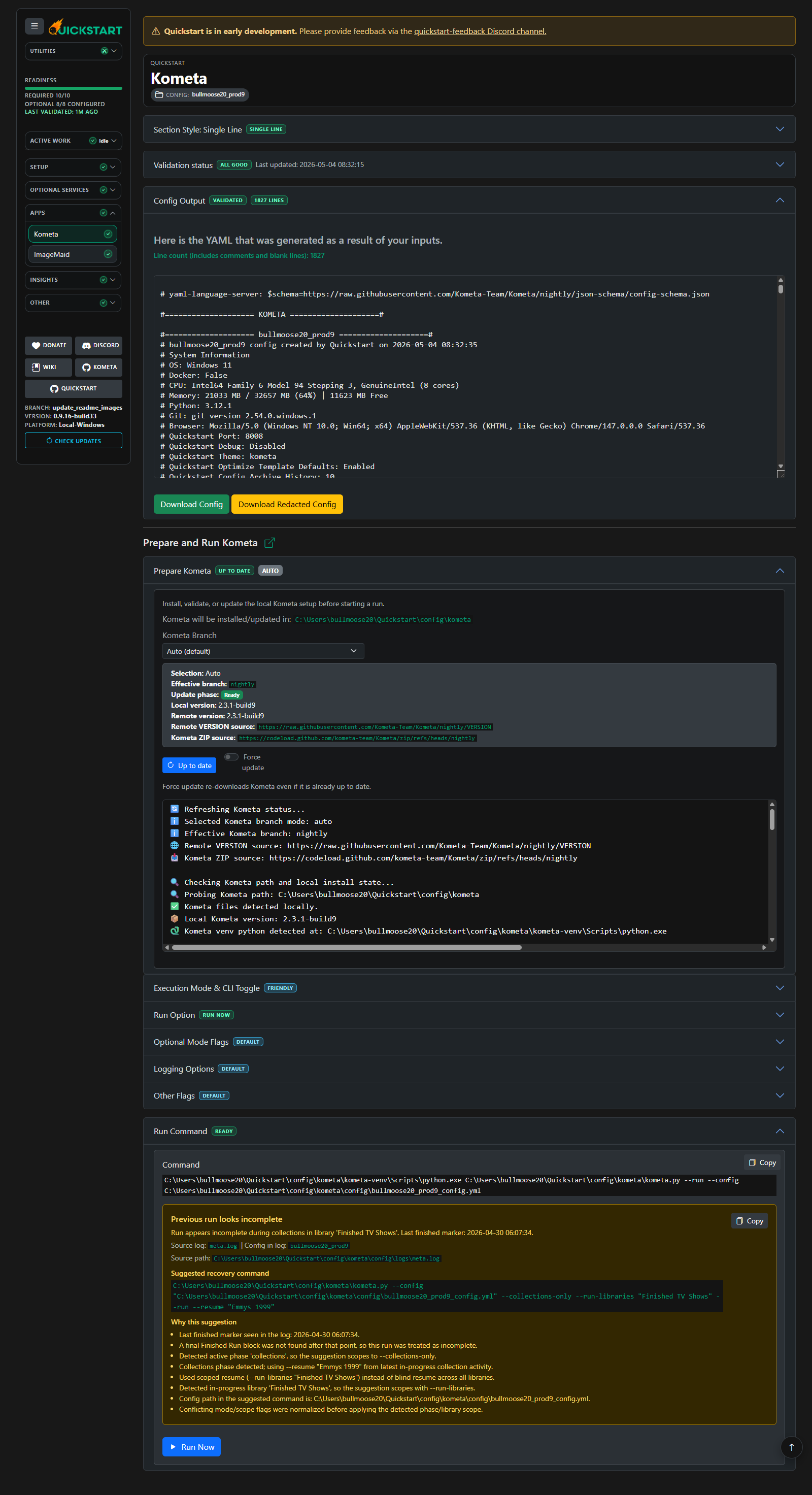Open external link icon beside Prepare and Run Kometa
Image resolution: width=812 pixels, height=1495 pixels.
click(x=269, y=543)
